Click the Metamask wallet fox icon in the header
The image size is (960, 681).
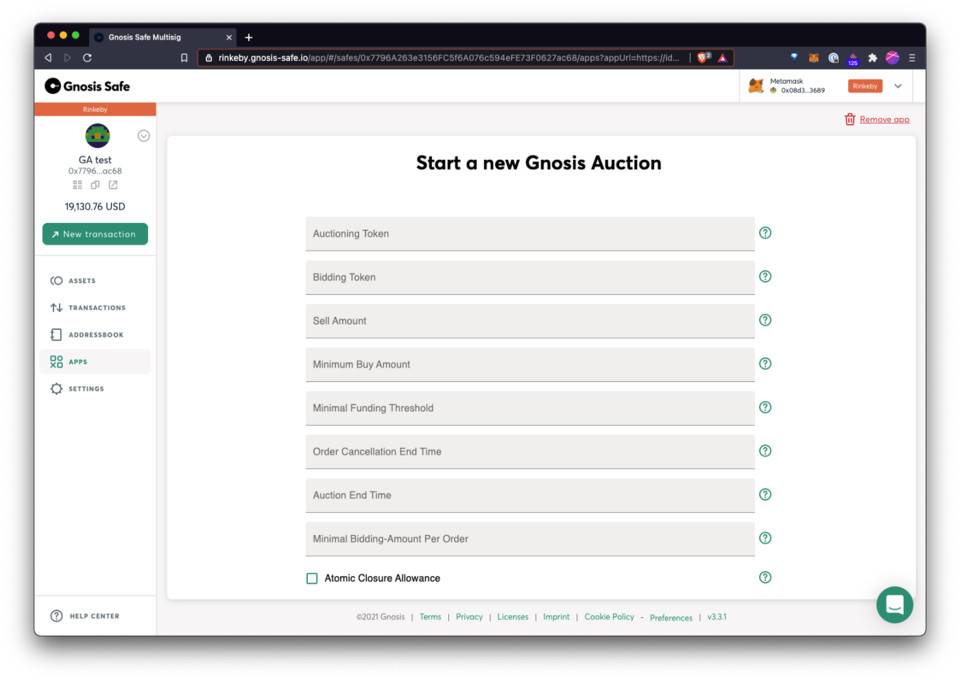click(x=756, y=86)
